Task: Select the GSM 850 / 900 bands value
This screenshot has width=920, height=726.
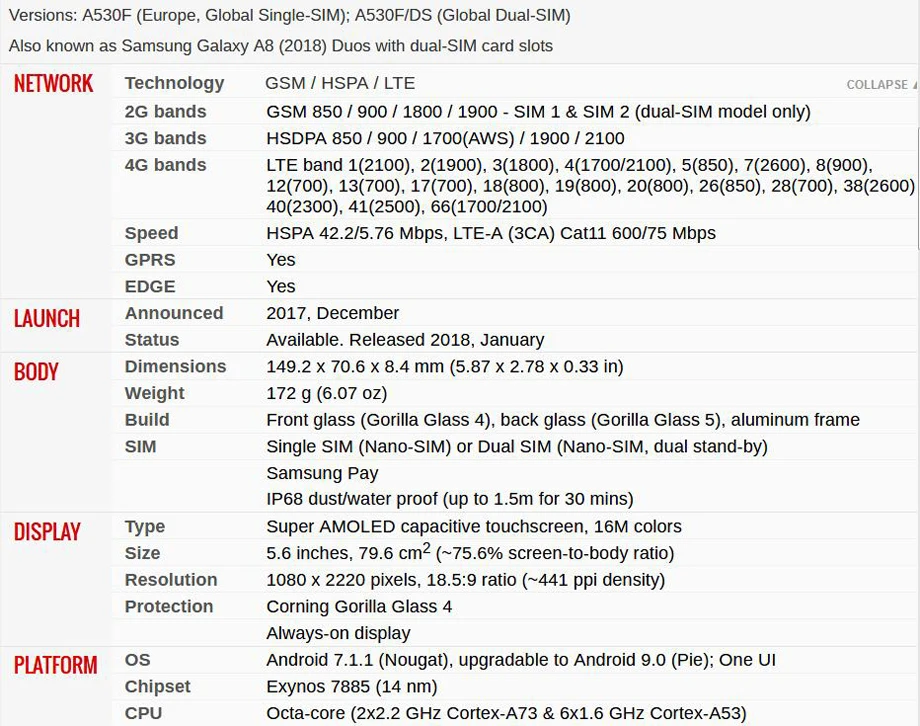Action: click(x=538, y=112)
